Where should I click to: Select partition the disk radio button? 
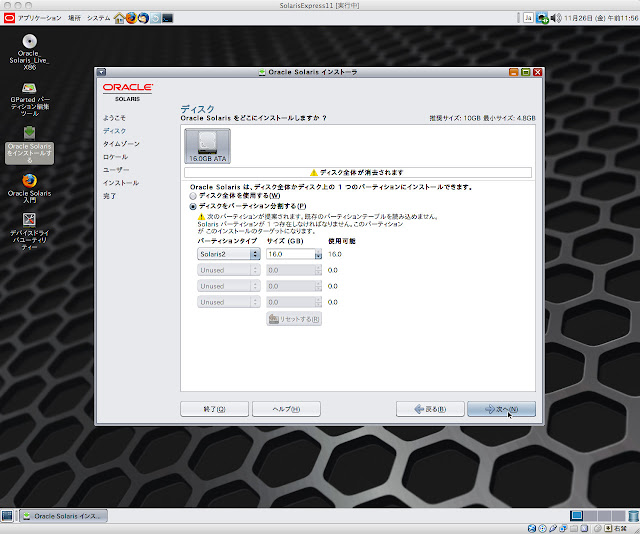coord(193,207)
